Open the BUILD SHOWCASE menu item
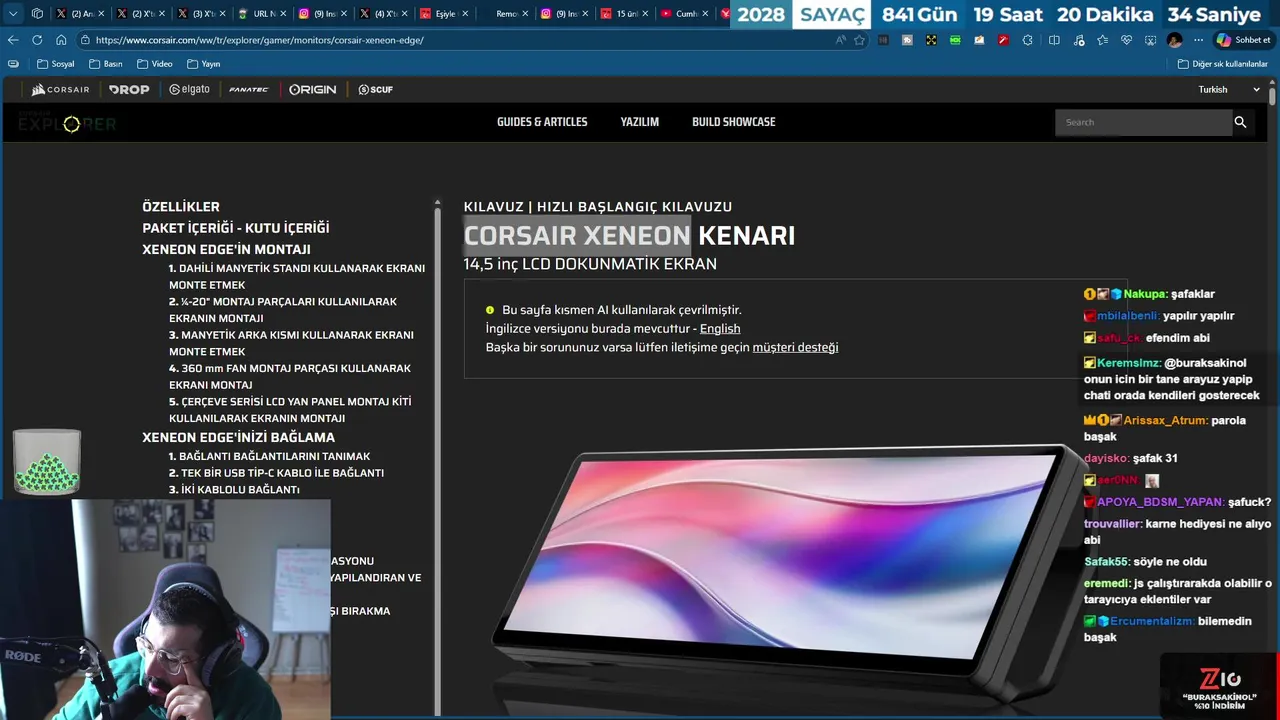This screenshot has width=1280, height=720. pos(734,122)
